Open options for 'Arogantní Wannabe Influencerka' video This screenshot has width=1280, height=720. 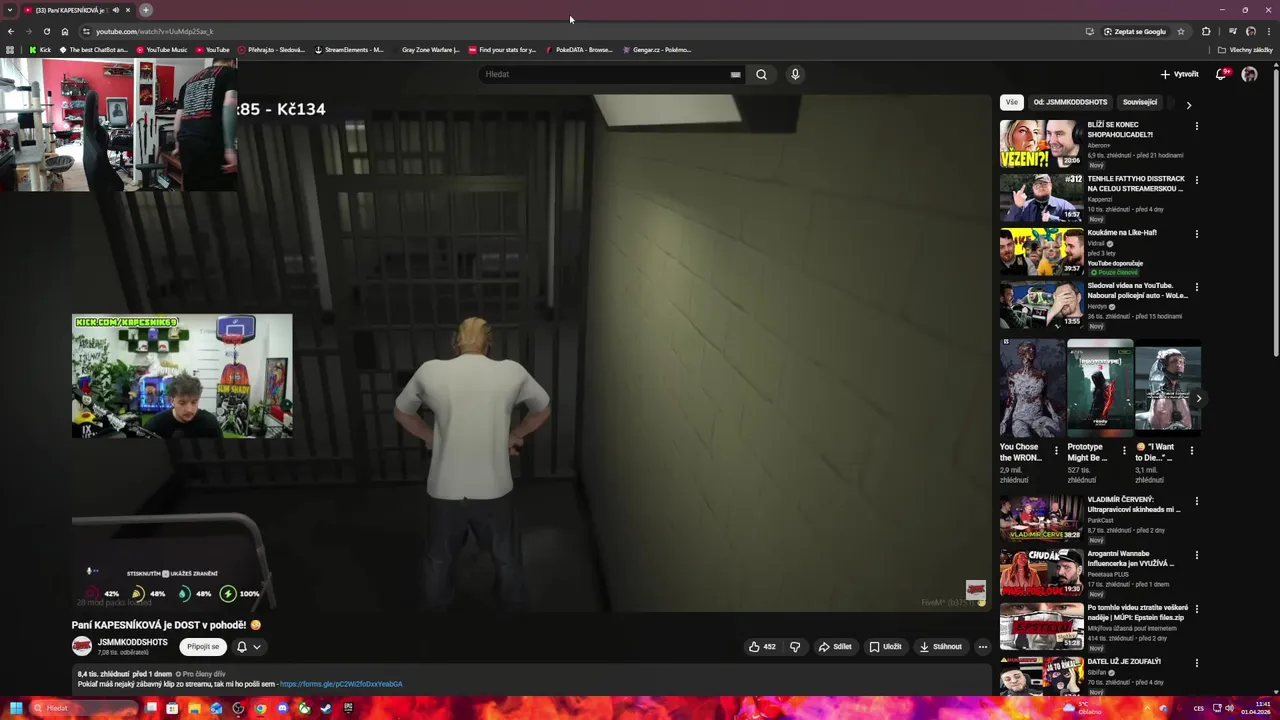1196,555
